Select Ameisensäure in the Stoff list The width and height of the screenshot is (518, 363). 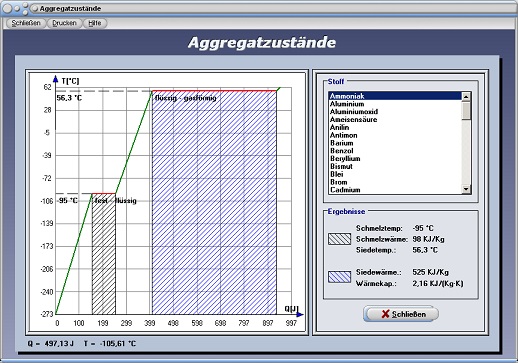pos(395,119)
